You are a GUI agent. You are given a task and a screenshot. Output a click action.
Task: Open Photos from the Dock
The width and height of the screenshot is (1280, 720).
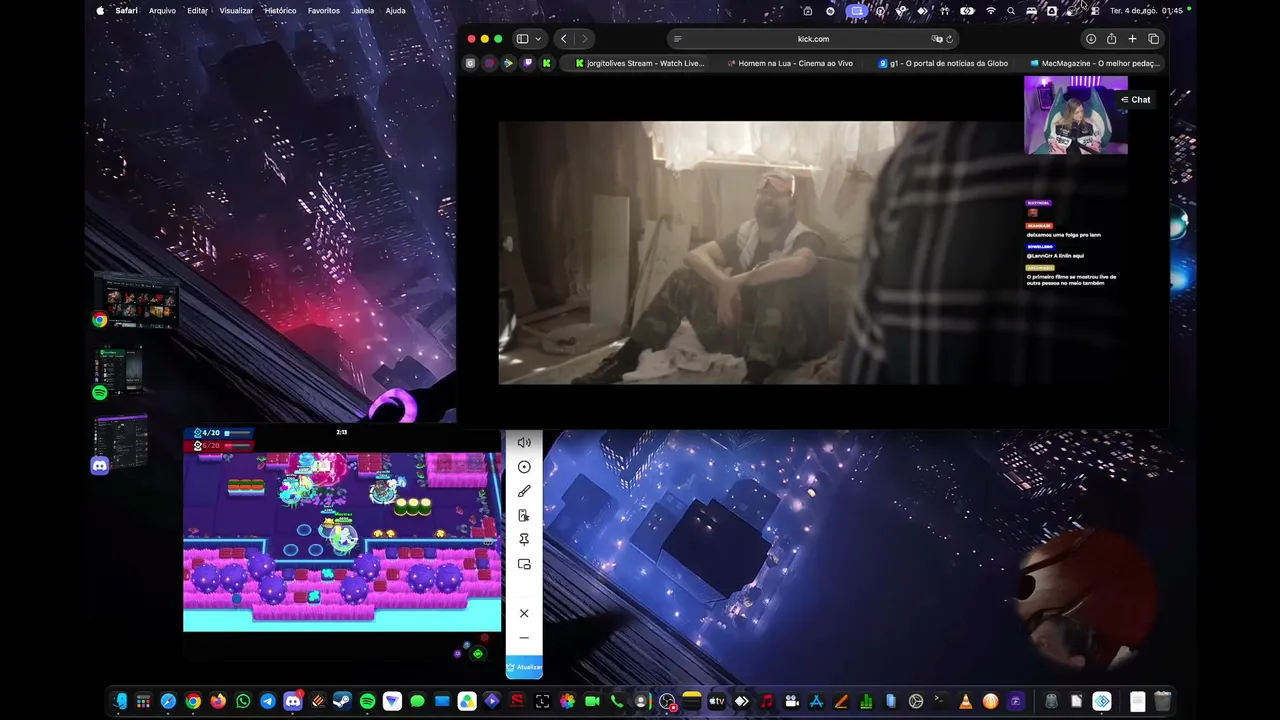(x=567, y=701)
